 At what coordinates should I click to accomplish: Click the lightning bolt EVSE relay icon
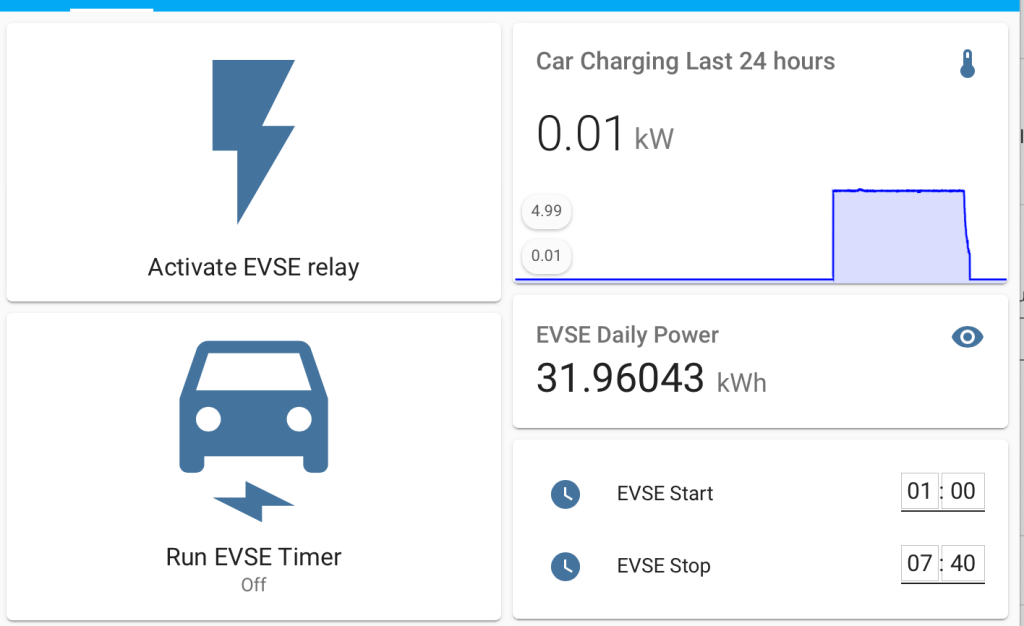253,140
